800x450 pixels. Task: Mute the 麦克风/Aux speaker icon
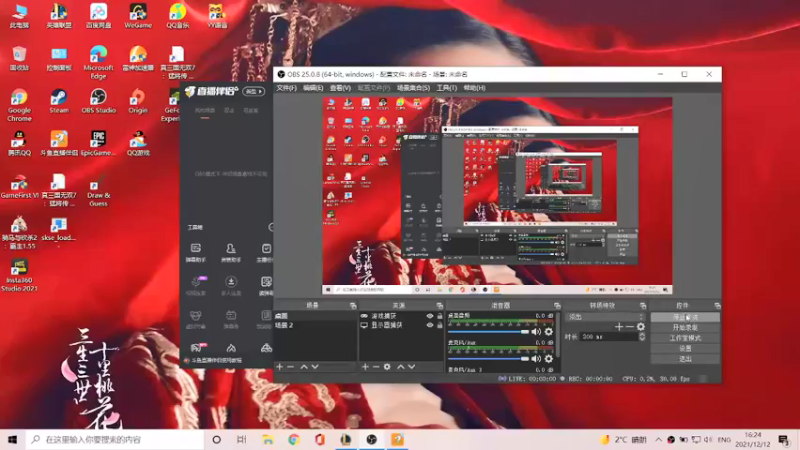click(x=536, y=359)
